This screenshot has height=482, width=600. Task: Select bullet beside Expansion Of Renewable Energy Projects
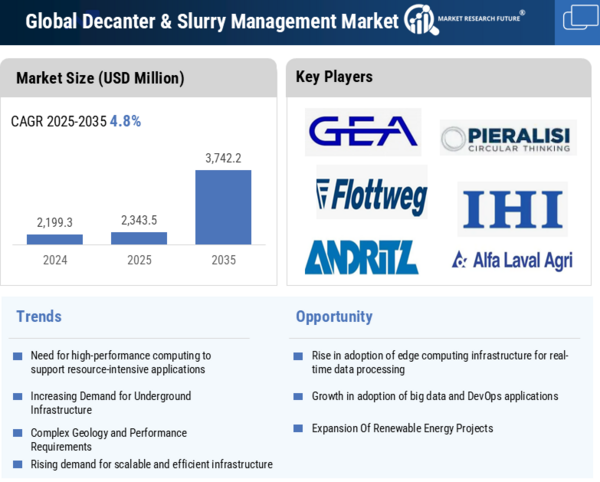coord(298,429)
